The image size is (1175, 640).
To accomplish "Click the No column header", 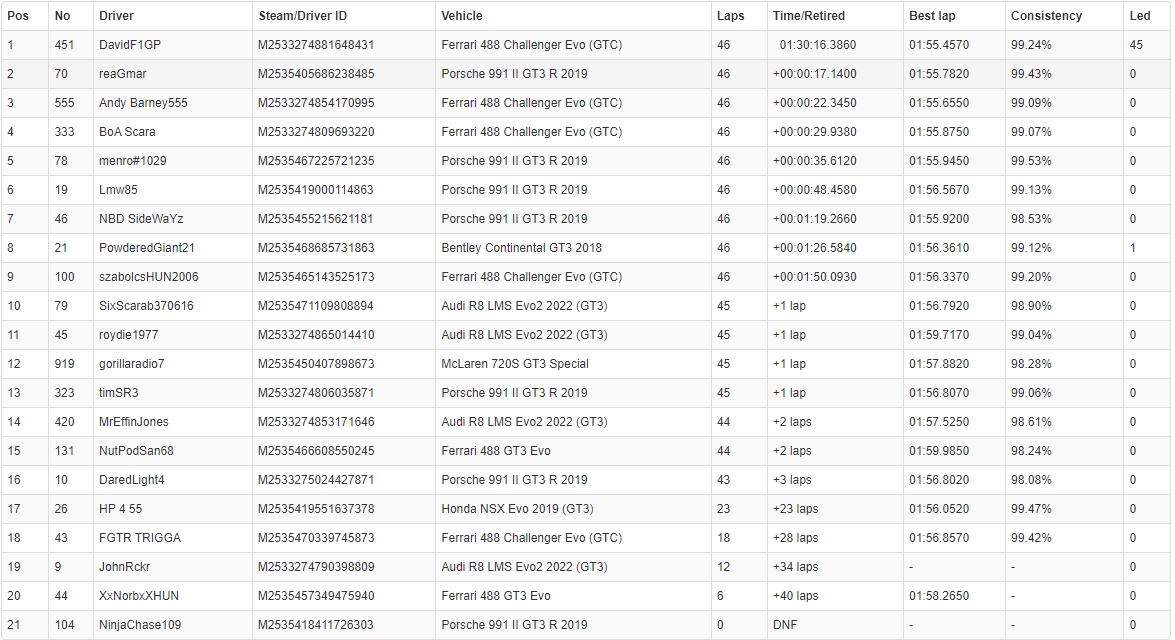I will point(62,16).
